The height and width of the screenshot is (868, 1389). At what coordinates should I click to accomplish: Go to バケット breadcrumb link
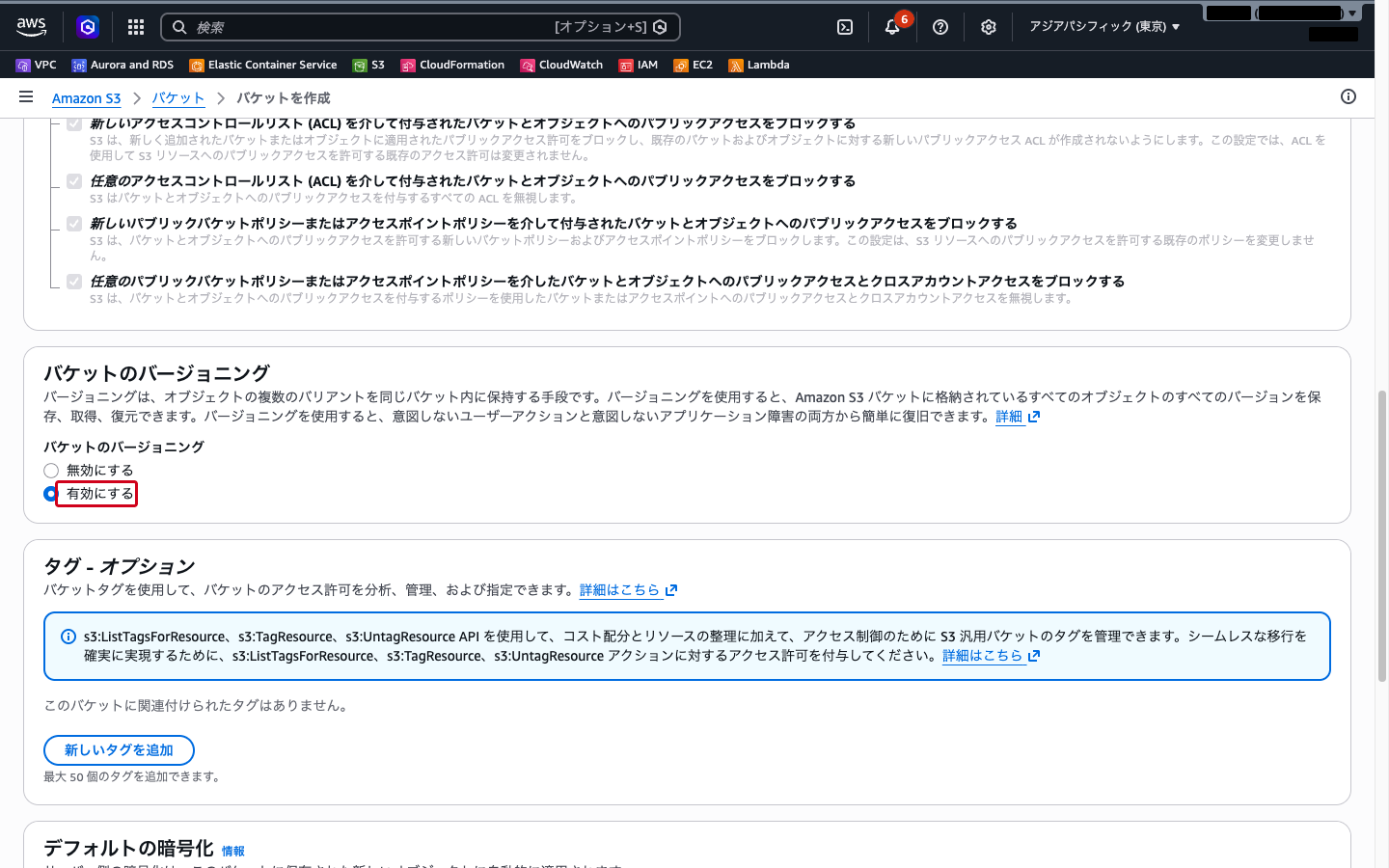pos(178,98)
